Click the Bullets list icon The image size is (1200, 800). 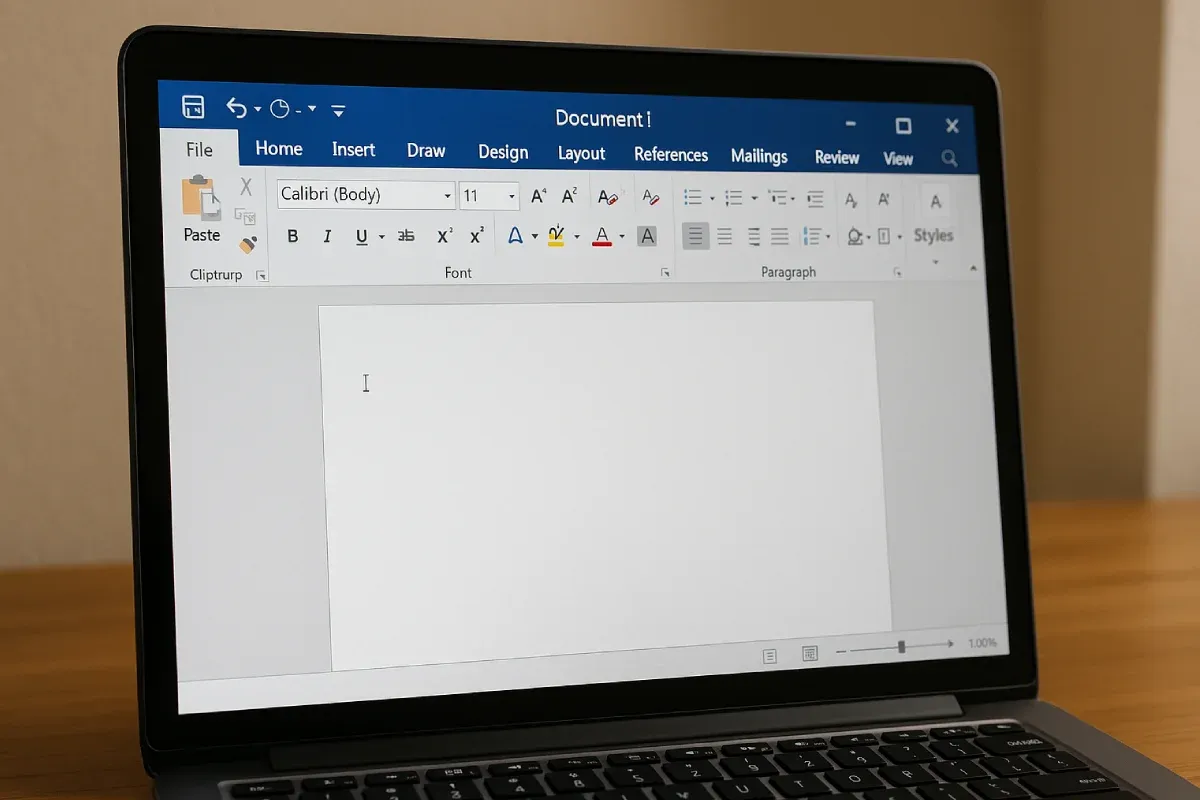tap(692, 197)
